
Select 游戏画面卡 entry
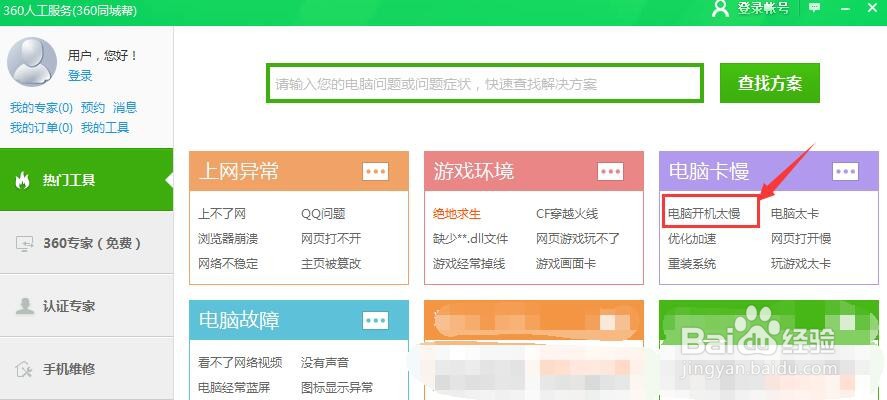coord(566,264)
